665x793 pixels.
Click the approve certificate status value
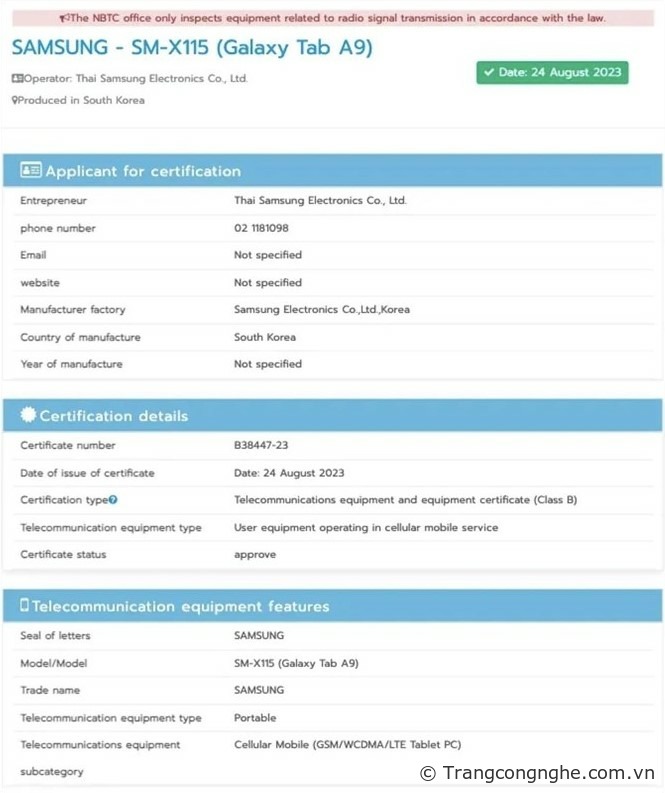coord(255,554)
